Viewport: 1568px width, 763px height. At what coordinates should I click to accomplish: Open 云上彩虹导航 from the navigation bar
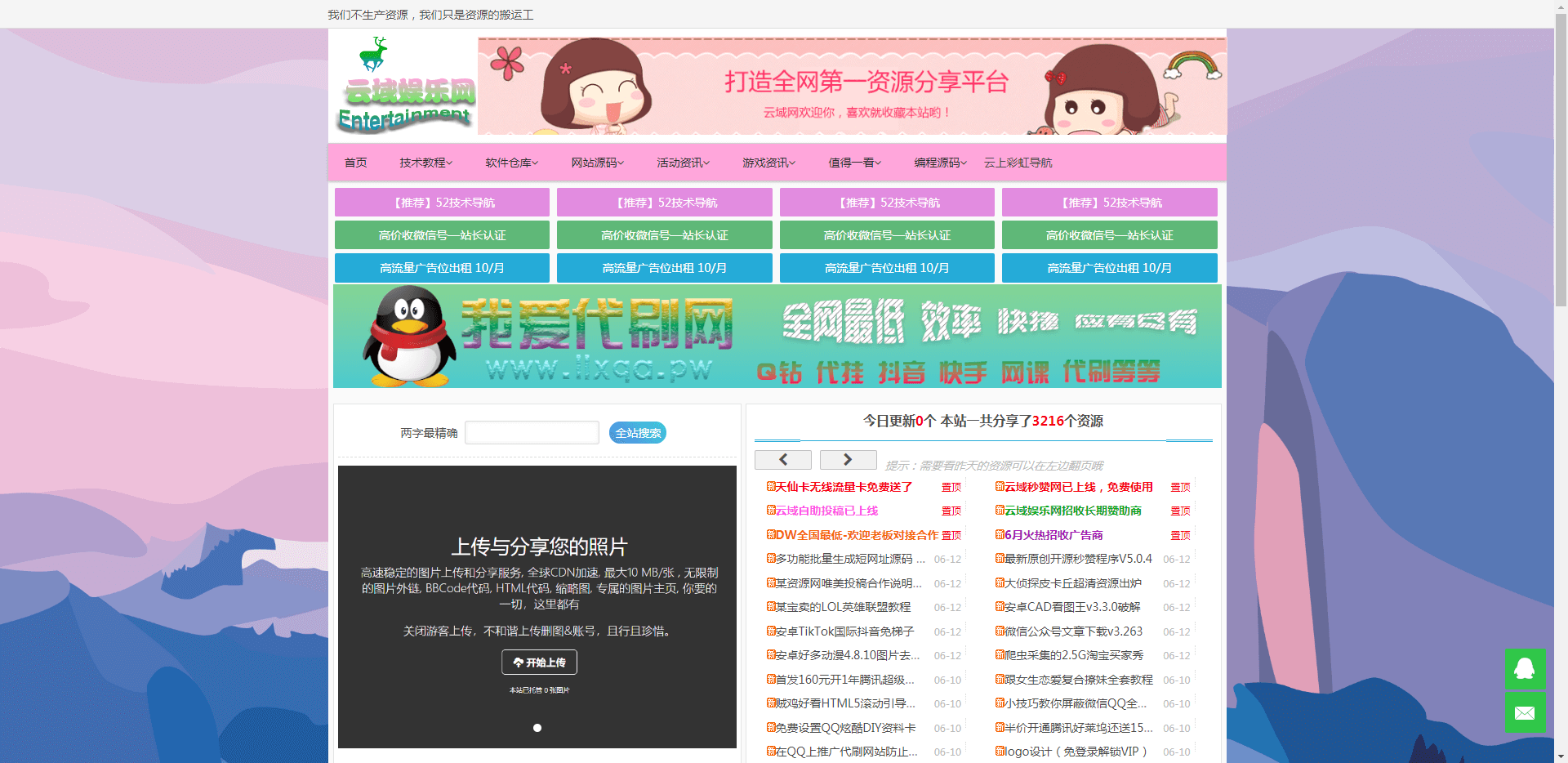(1018, 162)
